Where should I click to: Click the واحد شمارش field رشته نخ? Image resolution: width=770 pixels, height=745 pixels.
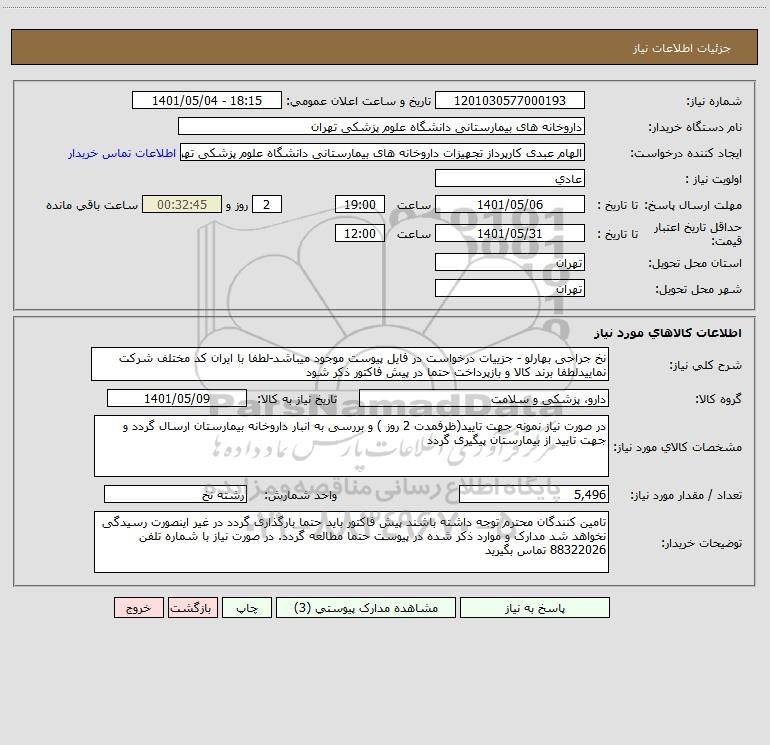pyautogui.click(x=175, y=495)
